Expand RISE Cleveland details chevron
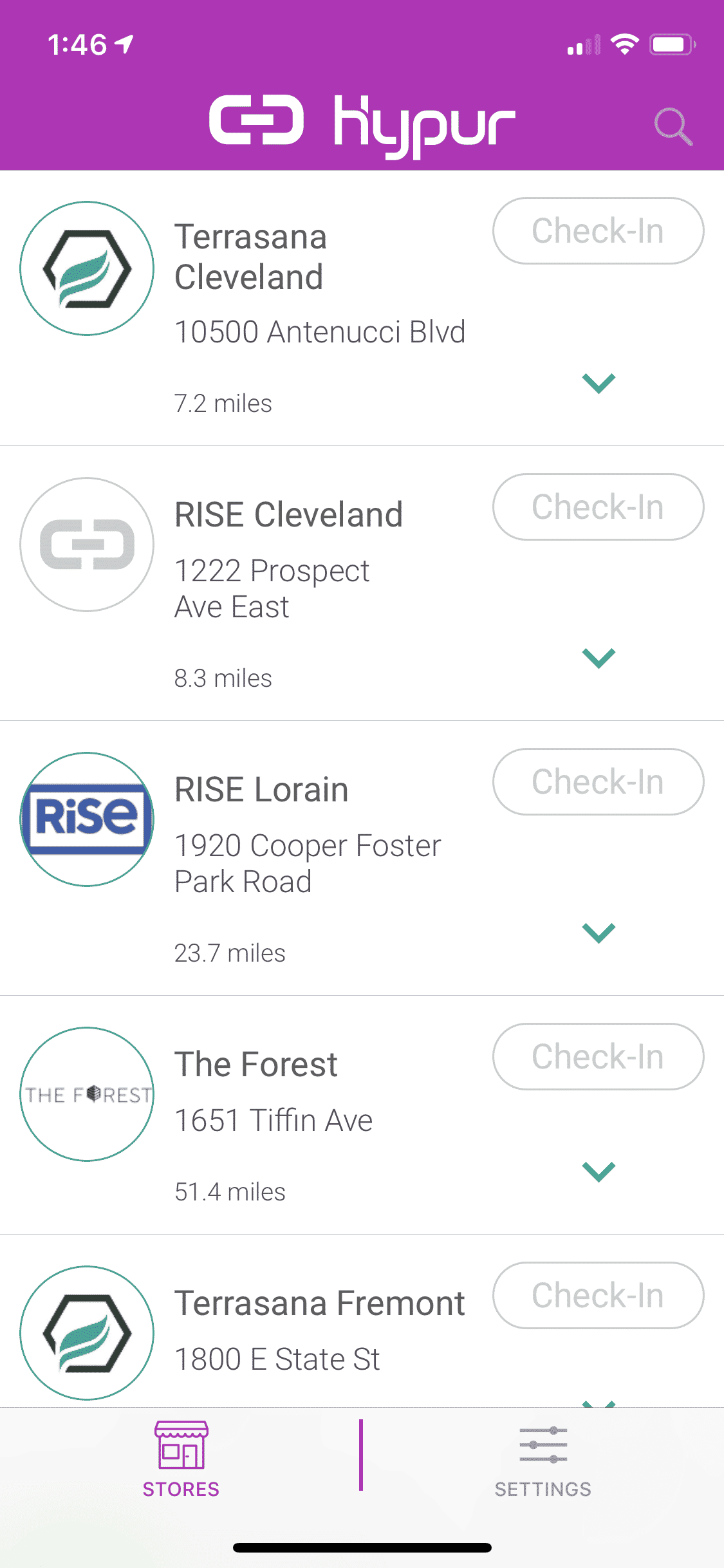Viewport: 724px width, 1568px height. [599, 658]
